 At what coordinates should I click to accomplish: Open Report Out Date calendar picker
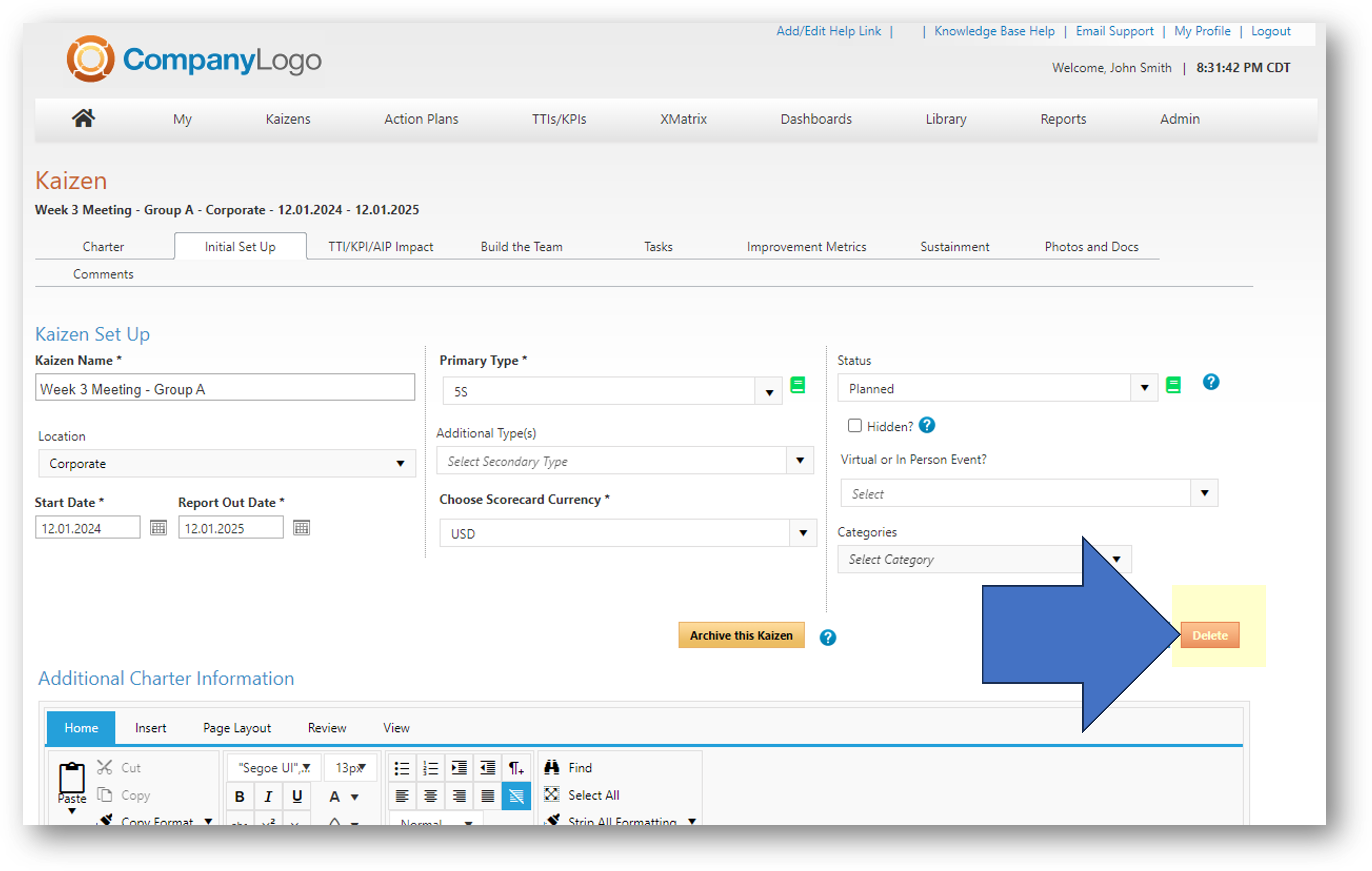pos(301,528)
